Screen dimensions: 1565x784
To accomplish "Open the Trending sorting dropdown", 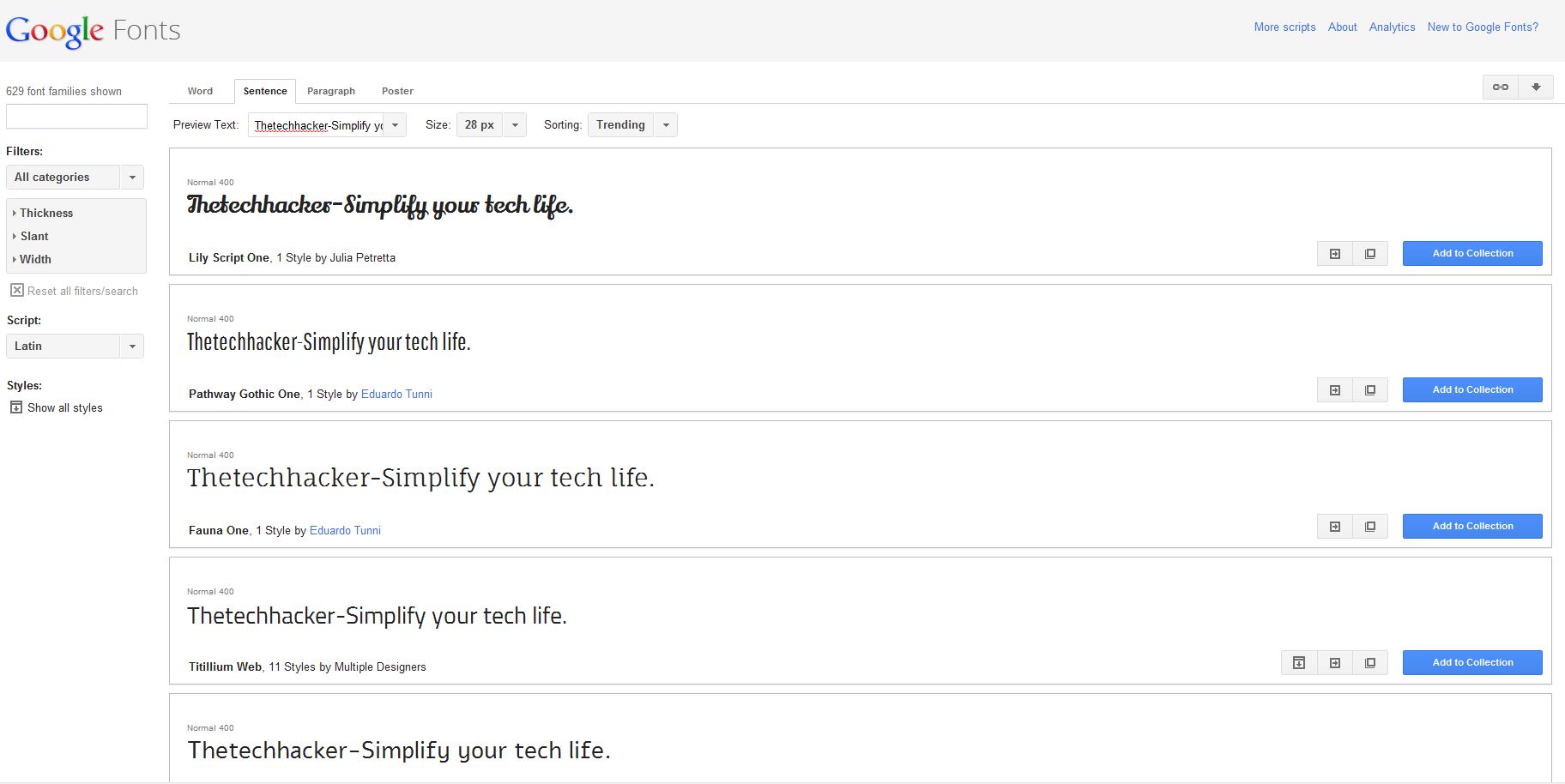I will pyautogui.click(x=631, y=124).
